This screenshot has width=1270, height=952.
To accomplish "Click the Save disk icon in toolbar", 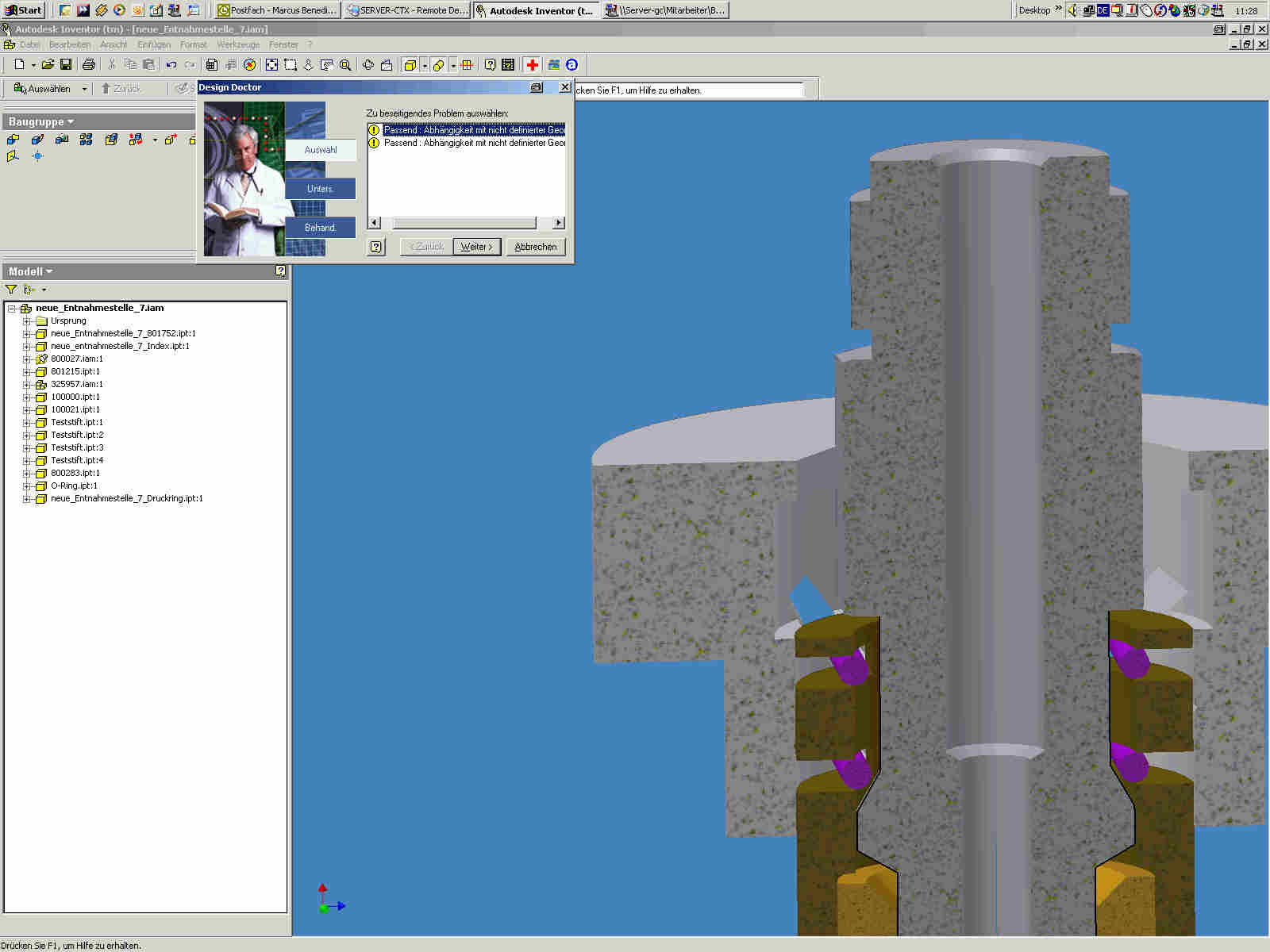I will 66,65.
